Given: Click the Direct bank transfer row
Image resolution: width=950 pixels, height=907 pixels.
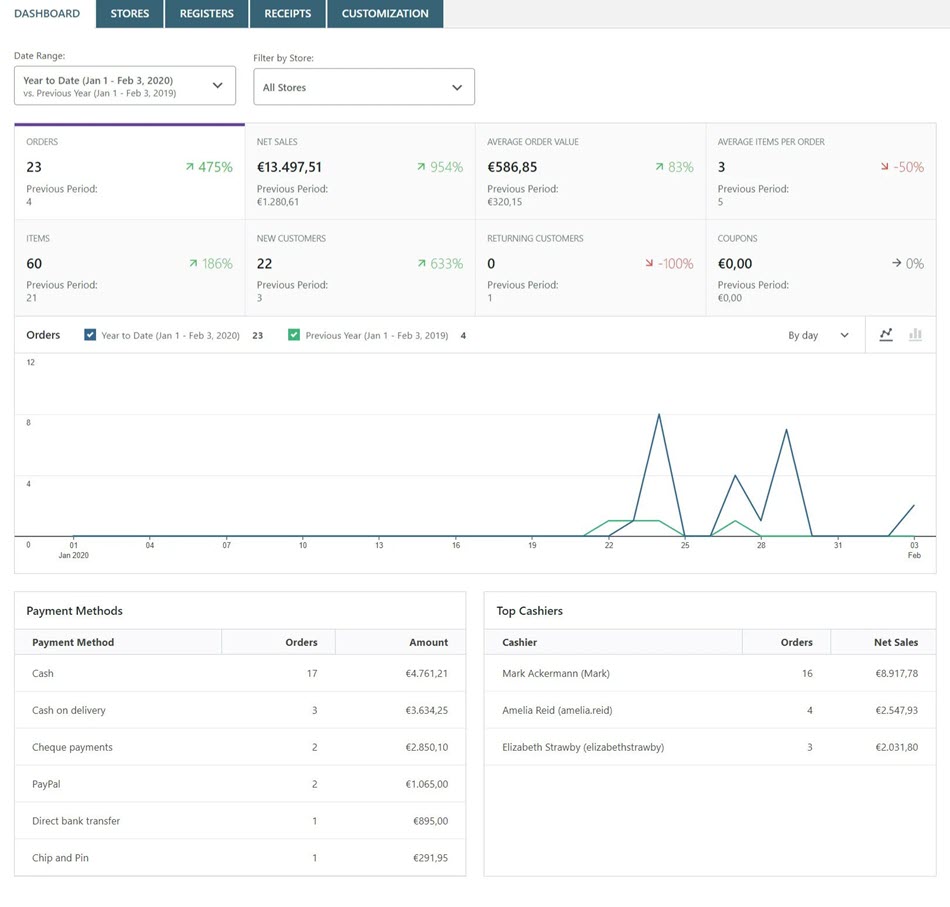Looking at the screenshot, I should (x=240, y=821).
